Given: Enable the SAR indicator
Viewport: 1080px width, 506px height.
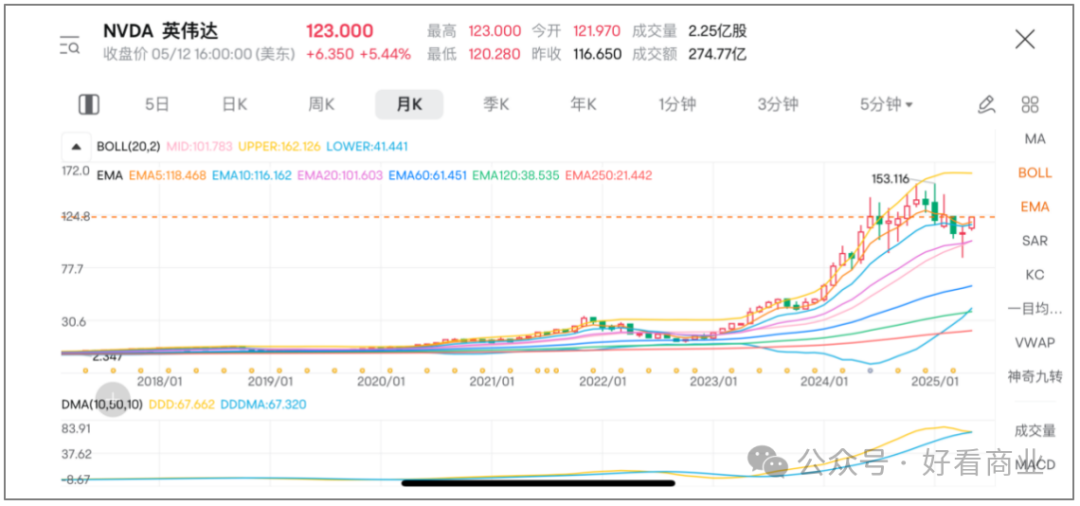Looking at the screenshot, I should [x=1034, y=240].
